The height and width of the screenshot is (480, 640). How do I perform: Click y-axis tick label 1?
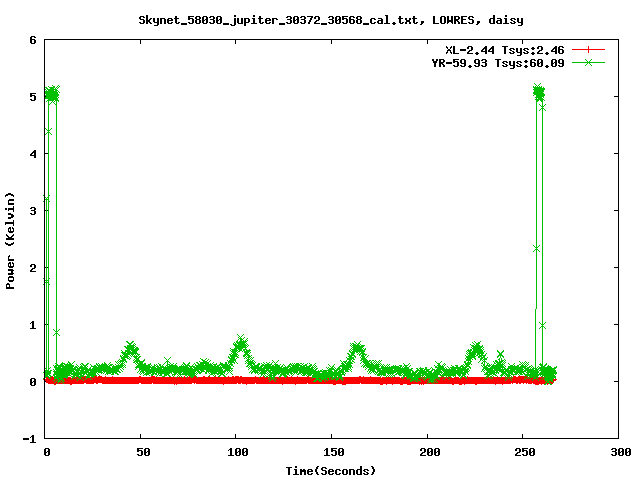(x=33, y=325)
